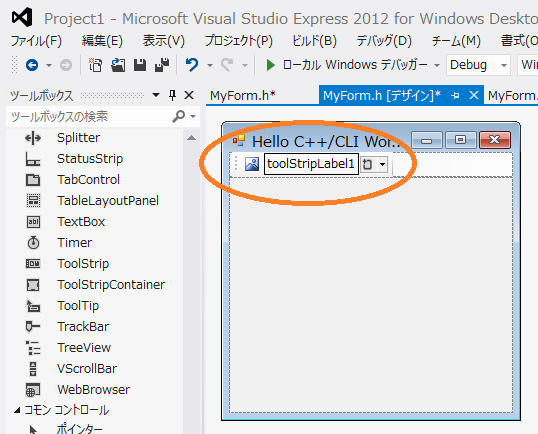
Task: Select the TreeView control icon
Action: (x=33, y=348)
